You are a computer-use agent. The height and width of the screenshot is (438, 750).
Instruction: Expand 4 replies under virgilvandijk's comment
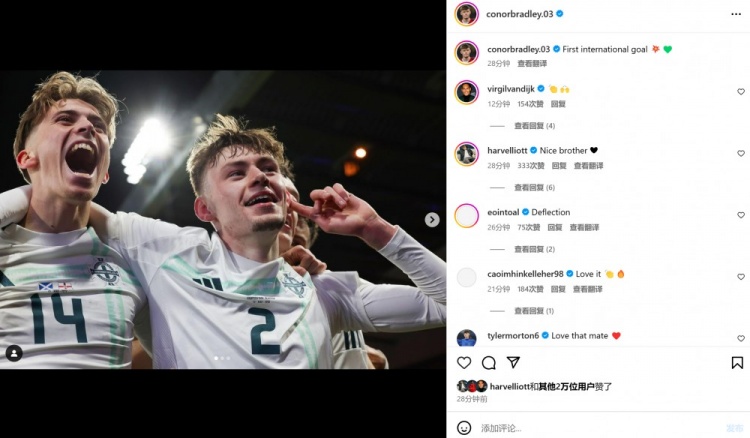coord(534,126)
